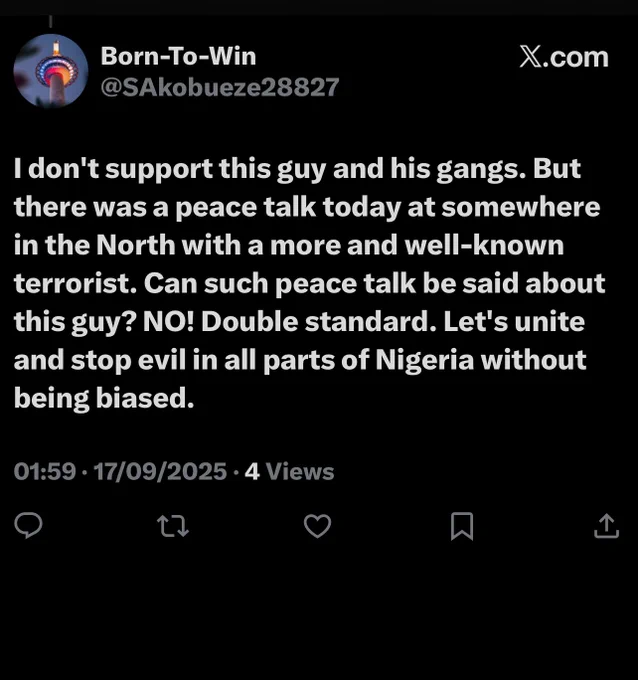The width and height of the screenshot is (638, 680).
Task: Click the word "North" in the tweet text
Action: (135, 245)
